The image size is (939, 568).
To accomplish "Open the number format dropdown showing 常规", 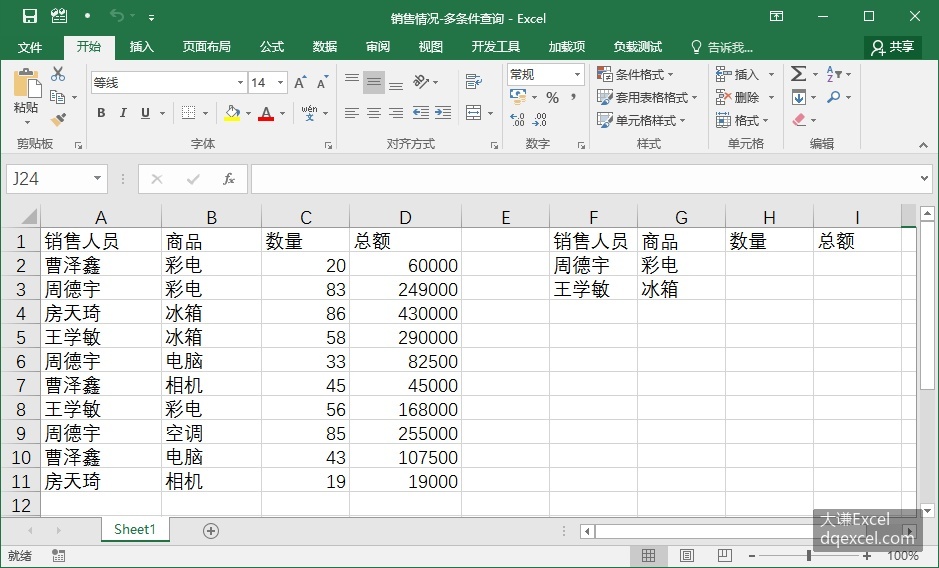I will pyautogui.click(x=577, y=74).
